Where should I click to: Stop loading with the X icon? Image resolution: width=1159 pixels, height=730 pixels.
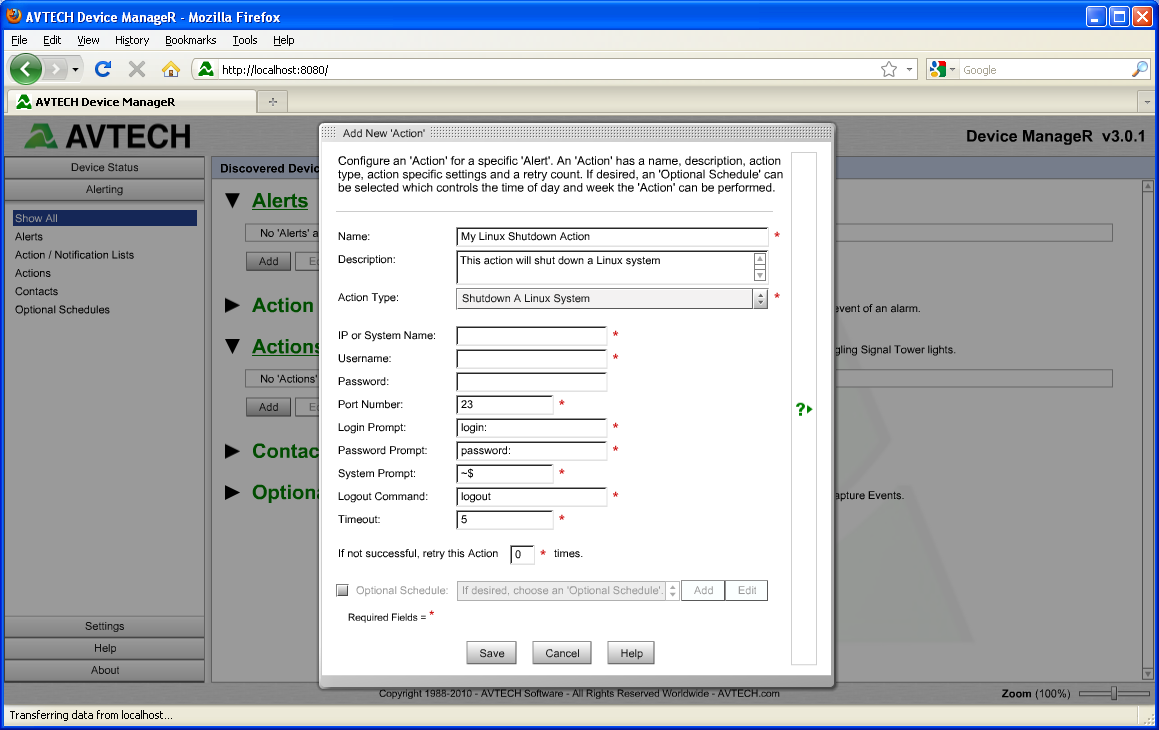(x=137, y=69)
